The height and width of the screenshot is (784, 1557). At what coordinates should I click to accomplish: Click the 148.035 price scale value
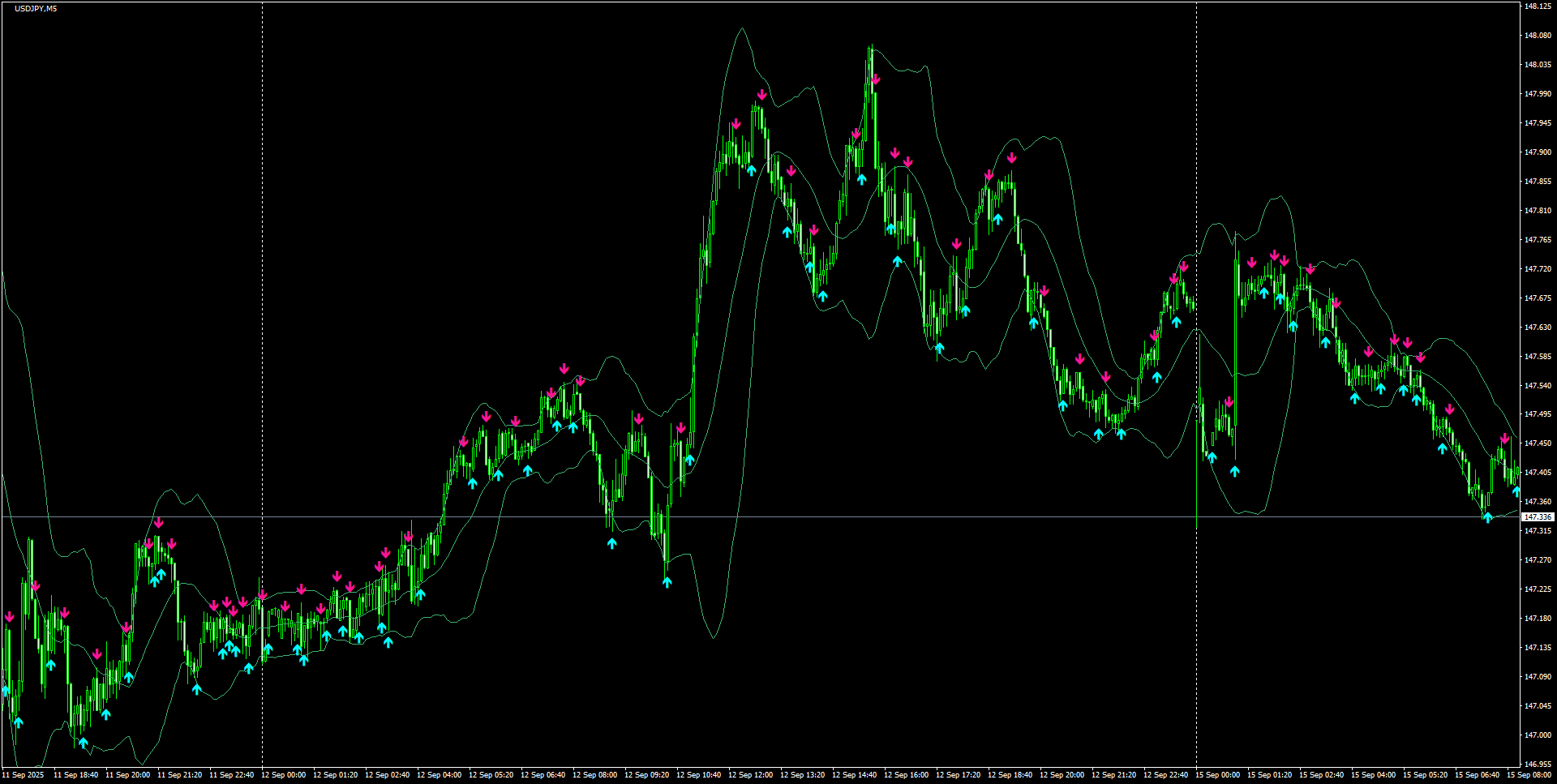click(x=1538, y=65)
